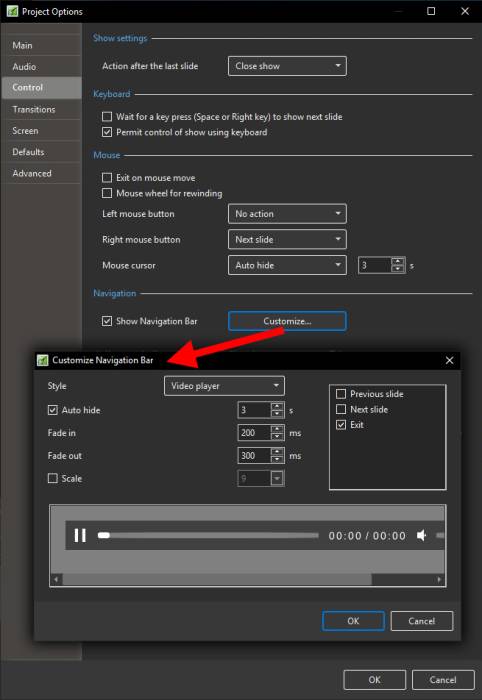
Task: Close the Customize Navigation Bar dialog
Action: pos(449,360)
